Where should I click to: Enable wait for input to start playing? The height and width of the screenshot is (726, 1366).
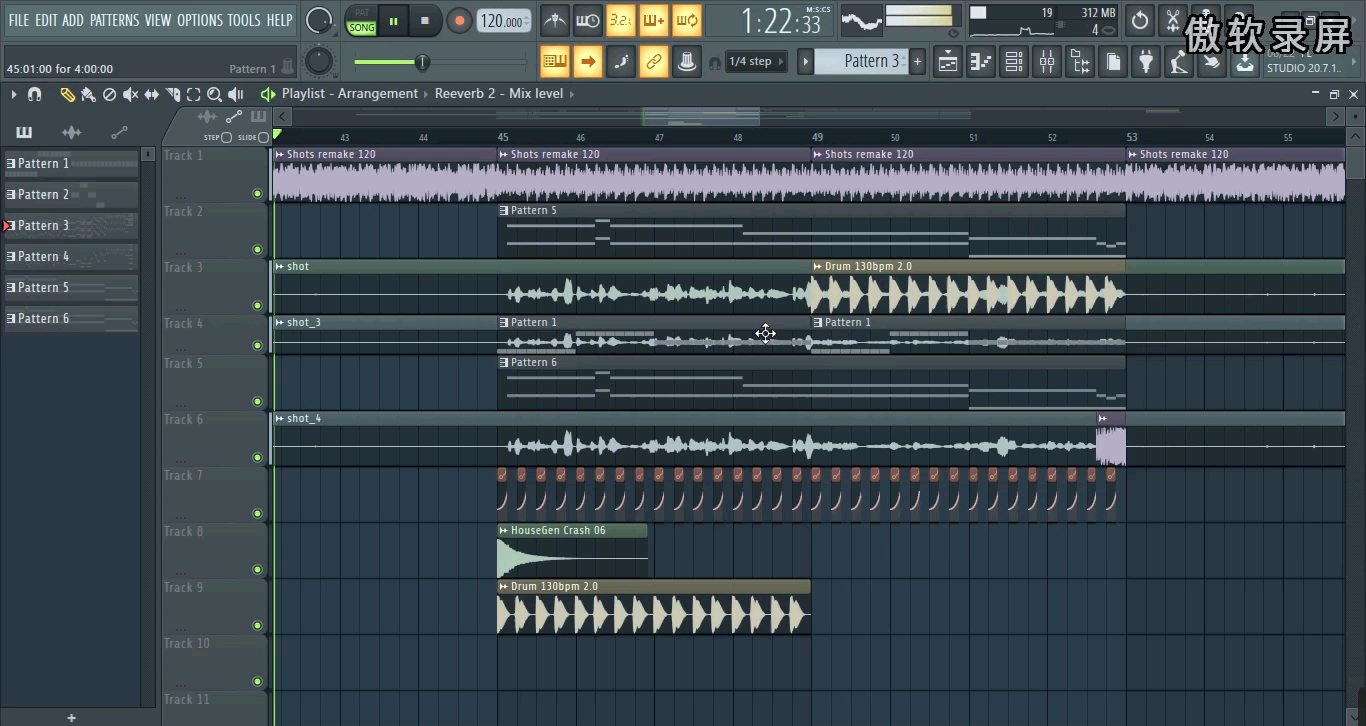click(588, 20)
